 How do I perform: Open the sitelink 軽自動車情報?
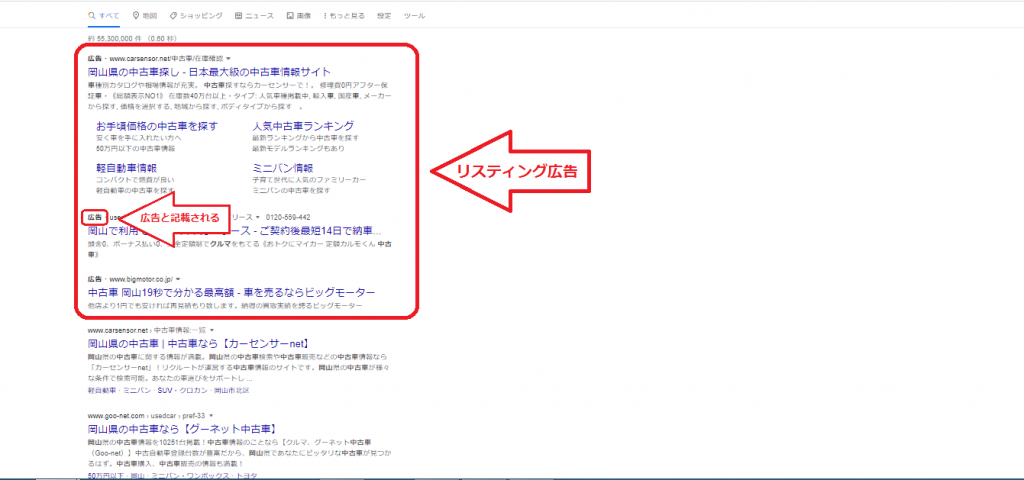pyautogui.click(x=126, y=168)
